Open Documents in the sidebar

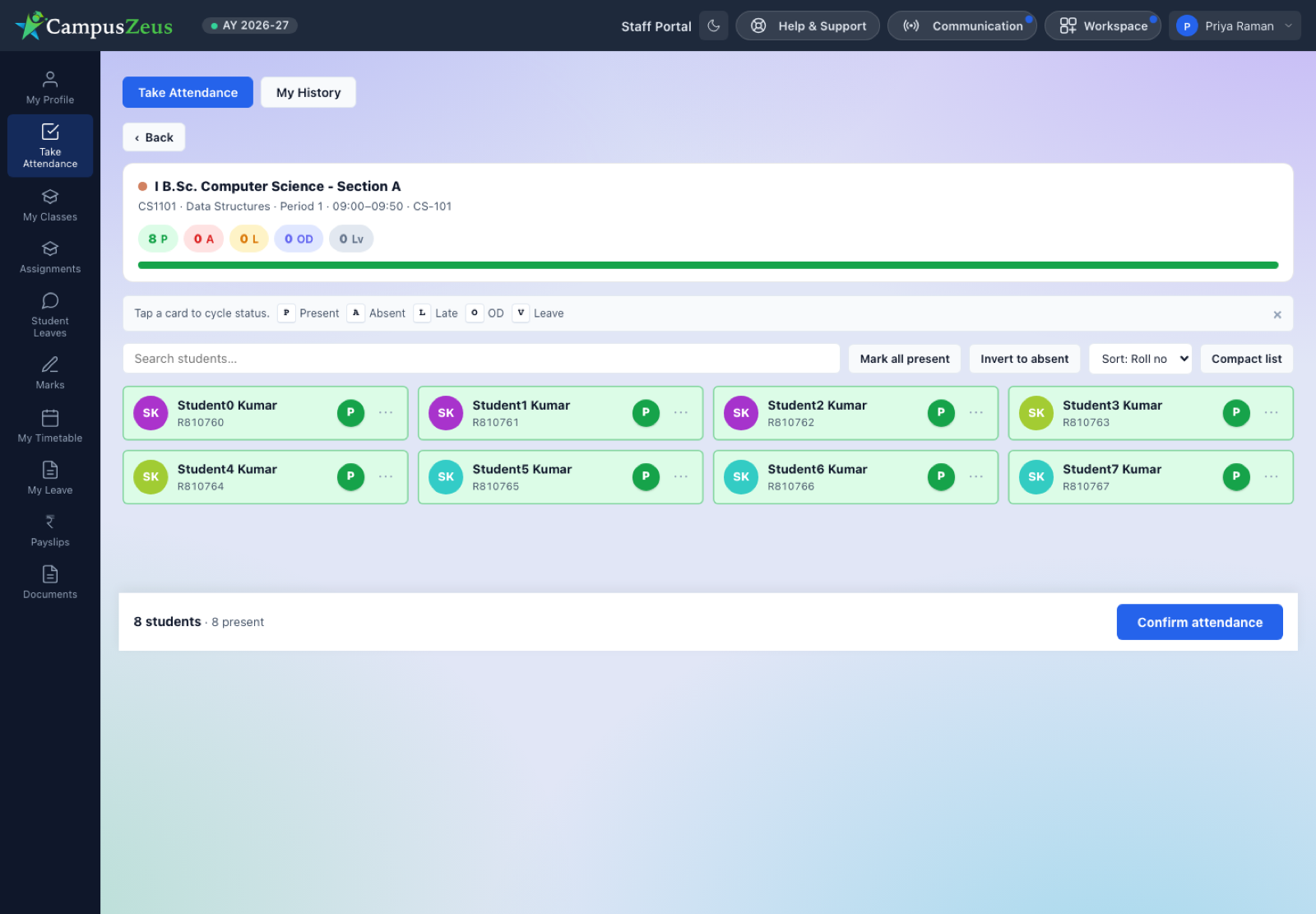click(50, 583)
